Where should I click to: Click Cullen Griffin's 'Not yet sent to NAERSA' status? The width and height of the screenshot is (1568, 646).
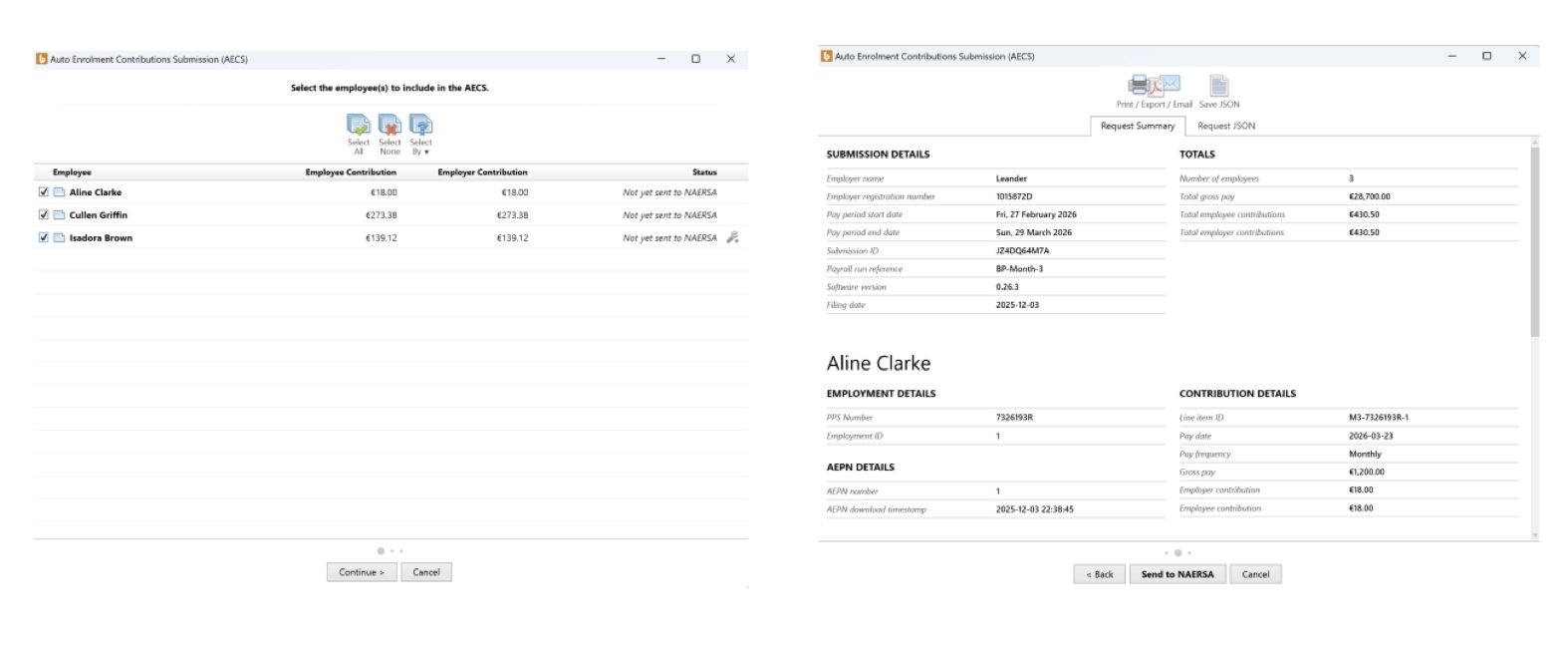[669, 215]
